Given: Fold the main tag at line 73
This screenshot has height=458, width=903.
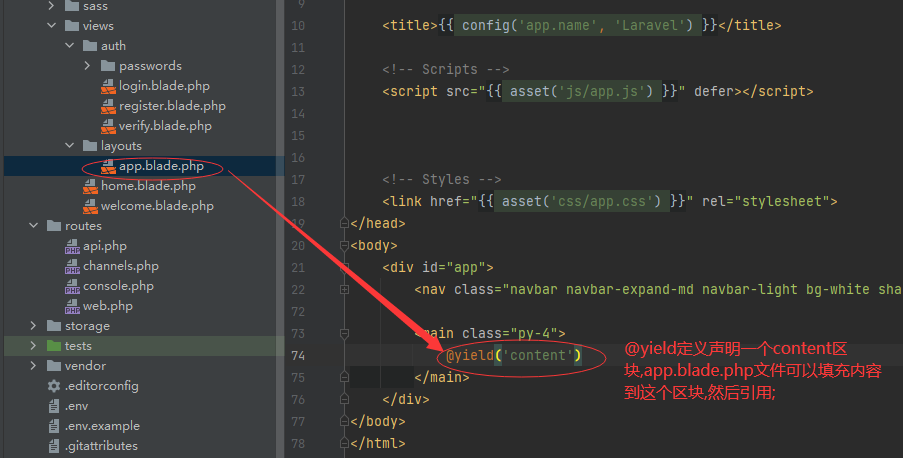Looking at the screenshot, I should (344, 334).
